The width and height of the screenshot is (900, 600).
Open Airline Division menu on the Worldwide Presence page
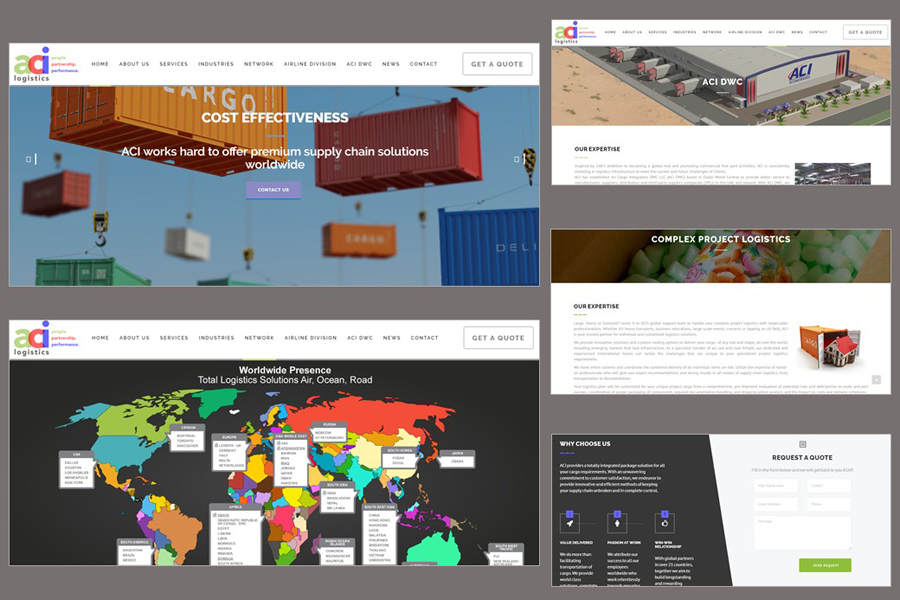(310, 338)
